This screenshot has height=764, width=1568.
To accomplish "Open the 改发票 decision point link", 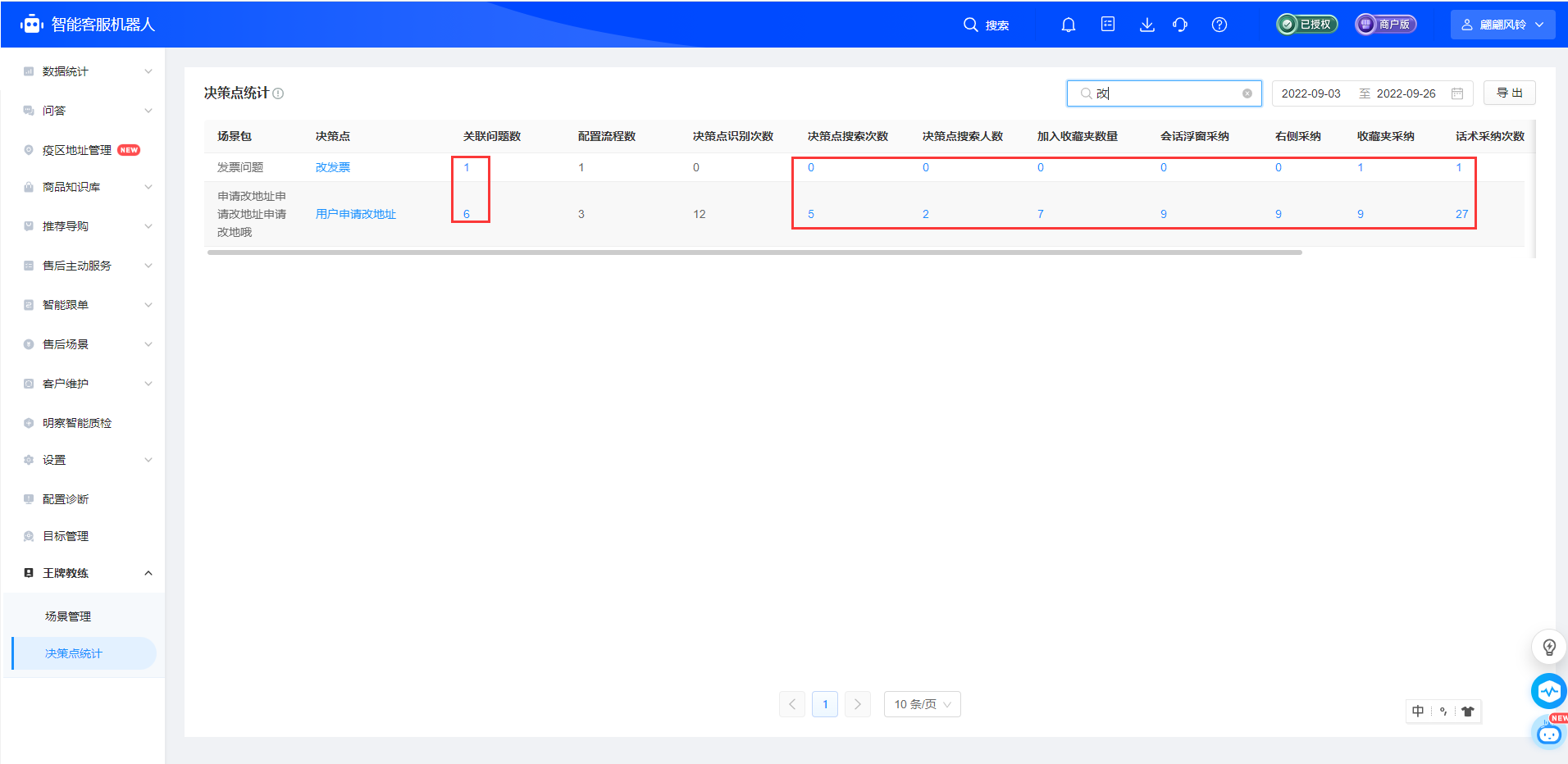I will click(332, 167).
